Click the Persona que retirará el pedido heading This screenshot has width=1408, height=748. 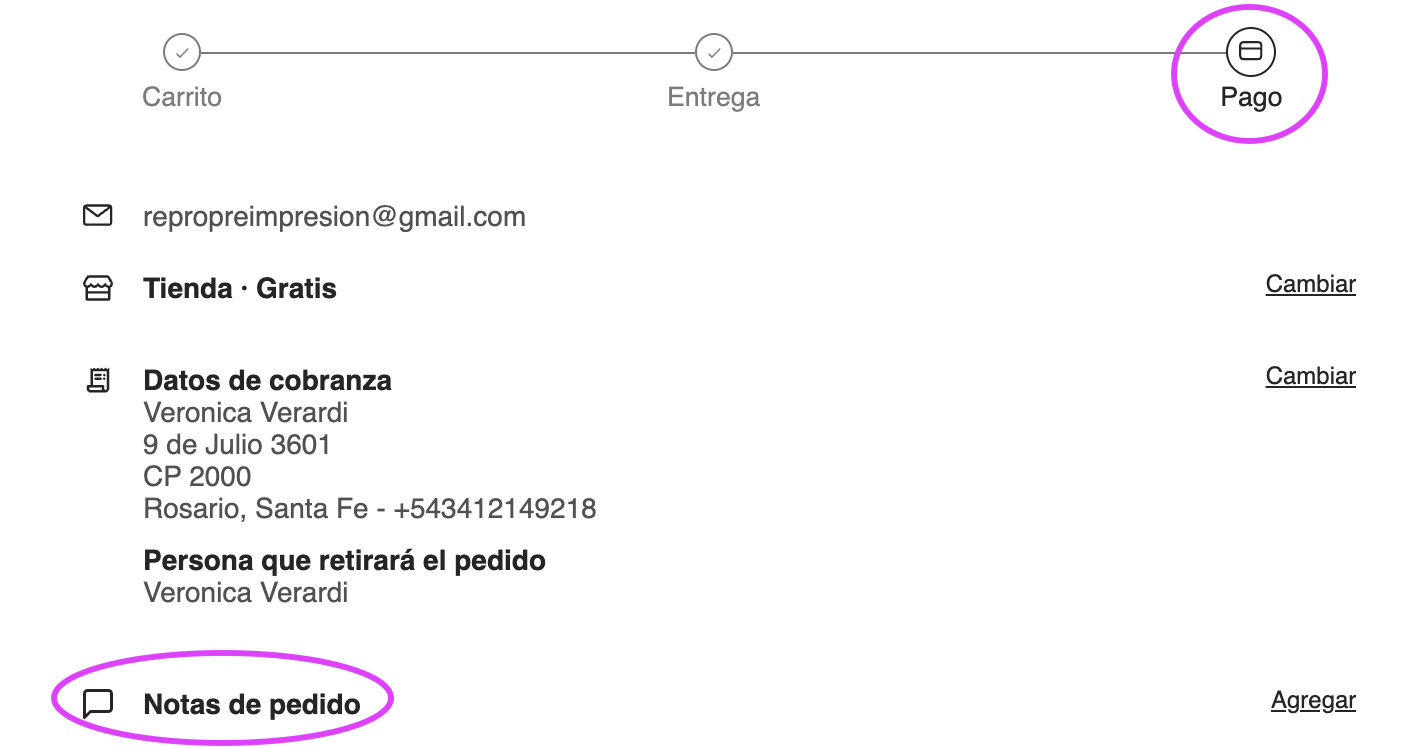click(345, 560)
